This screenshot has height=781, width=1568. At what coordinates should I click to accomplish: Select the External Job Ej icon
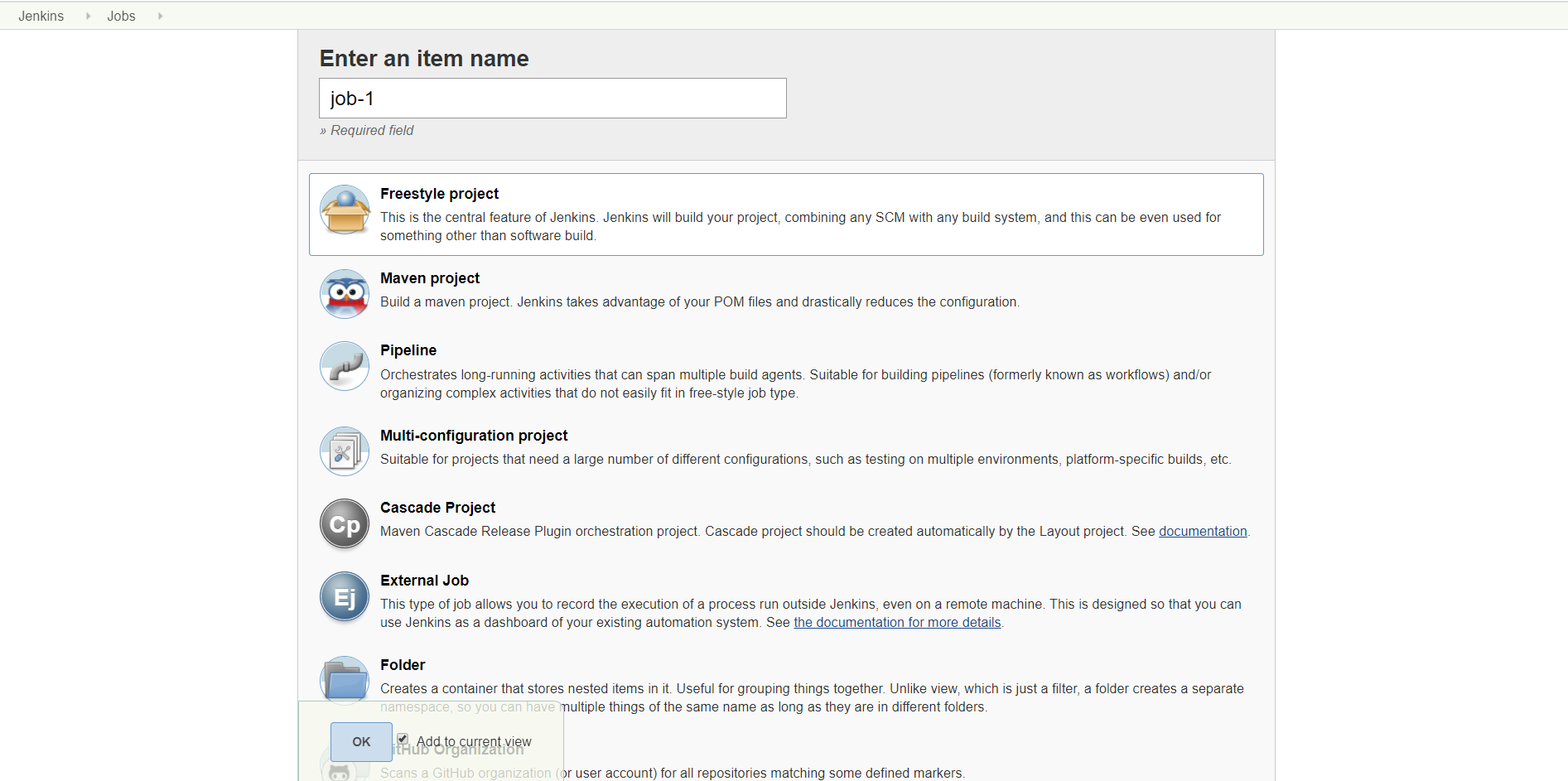coord(345,596)
